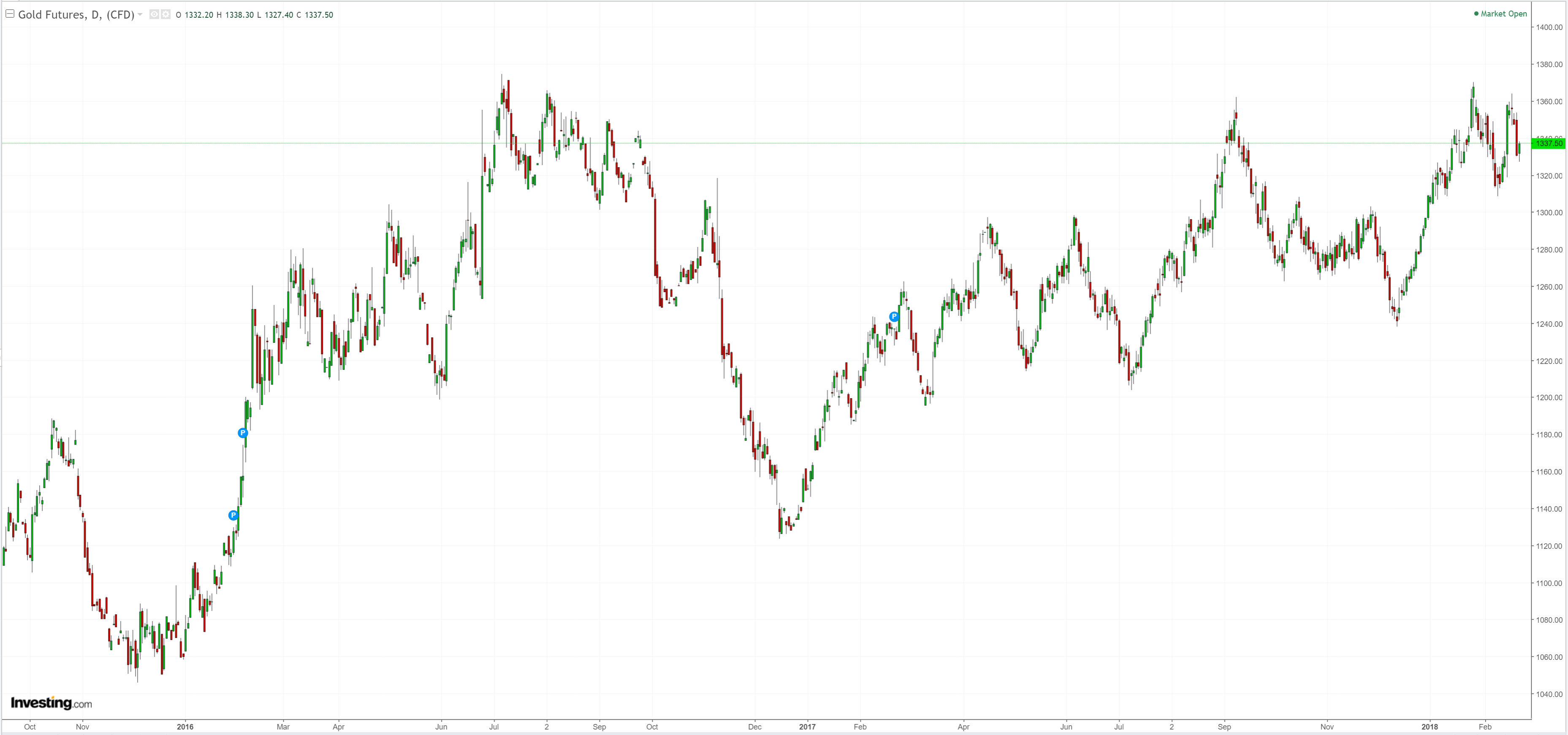The height and width of the screenshot is (735, 1568).
Task: Click the P marker near February 2017 candles
Action: 894,316
